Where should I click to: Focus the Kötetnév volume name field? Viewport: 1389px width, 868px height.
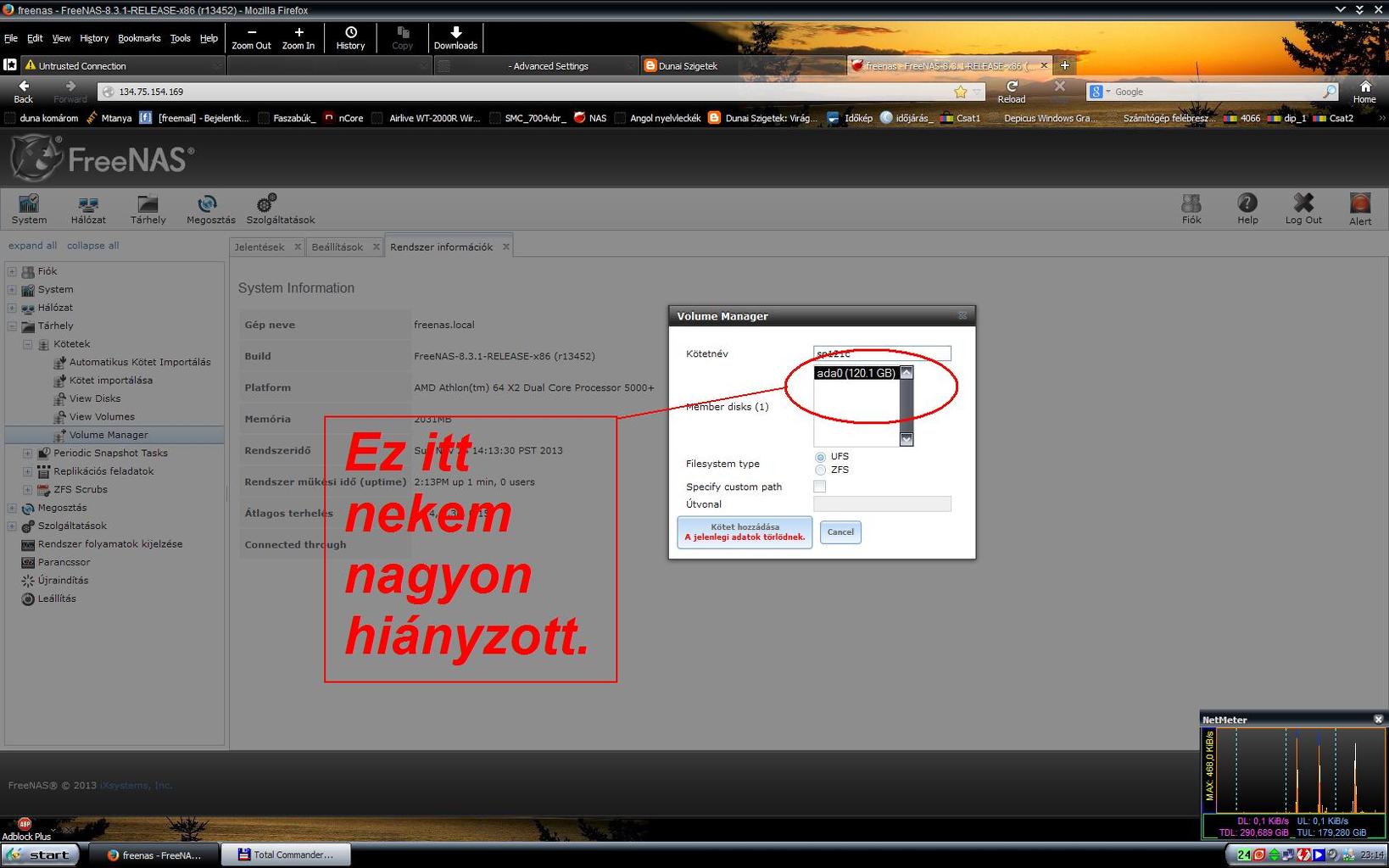tap(882, 353)
